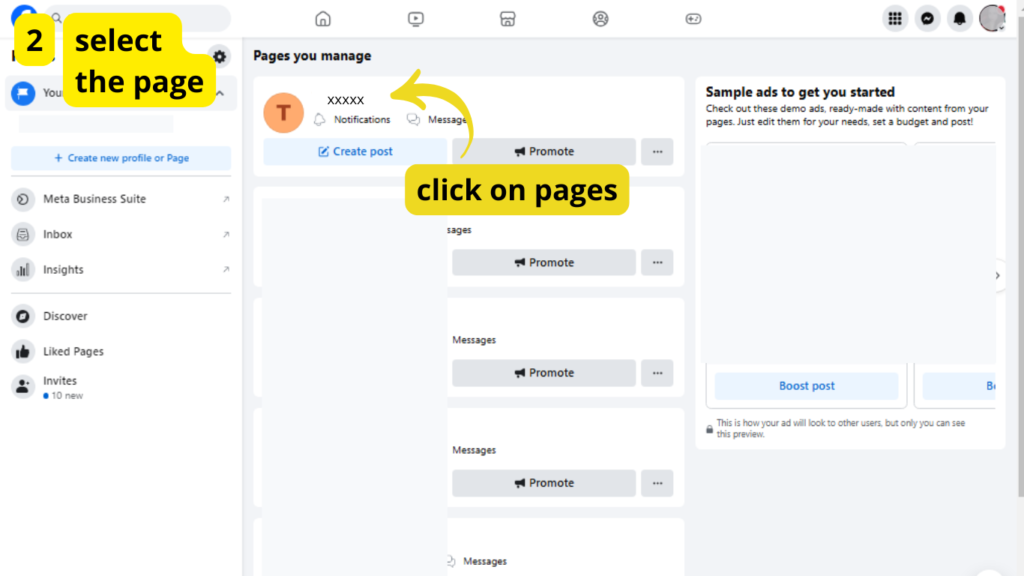This screenshot has height=576, width=1024.
Task: Open the Groups icon in top navigation
Action: point(600,19)
